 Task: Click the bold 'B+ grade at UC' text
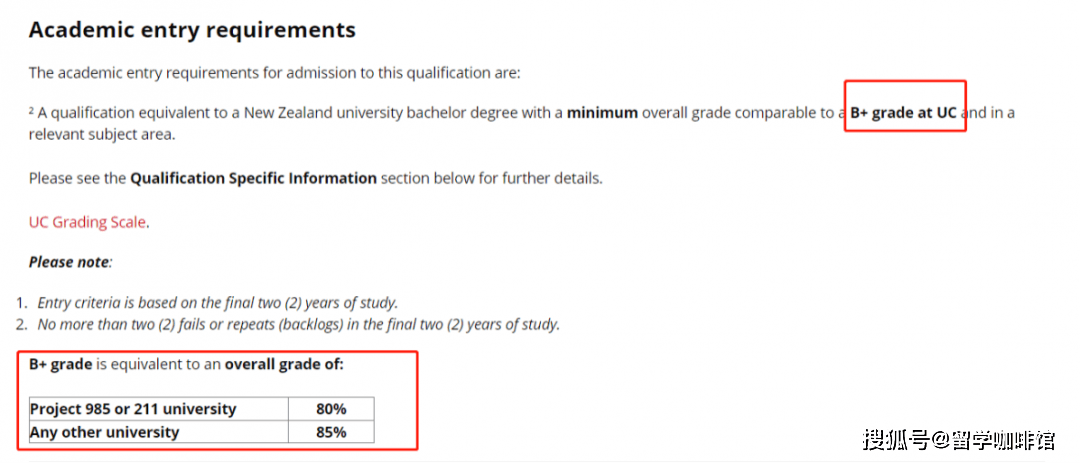click(x=903, y=113)
